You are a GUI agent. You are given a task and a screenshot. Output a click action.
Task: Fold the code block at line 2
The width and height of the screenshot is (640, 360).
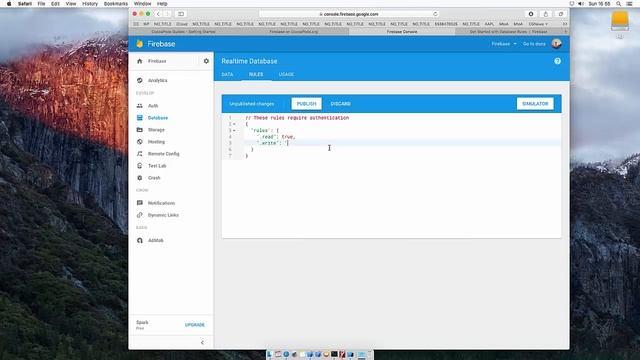coord(234,124)
